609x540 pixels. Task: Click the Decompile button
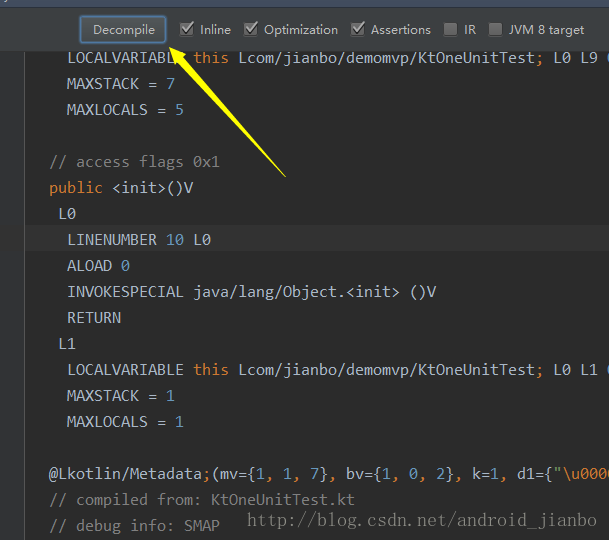pos(123,30)
